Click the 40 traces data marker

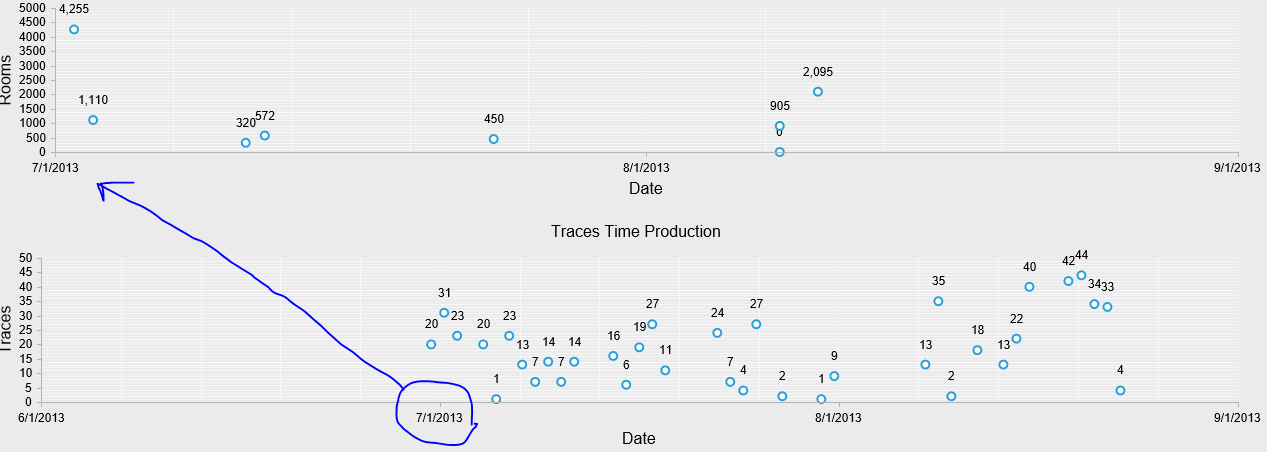coord(1029,287)
